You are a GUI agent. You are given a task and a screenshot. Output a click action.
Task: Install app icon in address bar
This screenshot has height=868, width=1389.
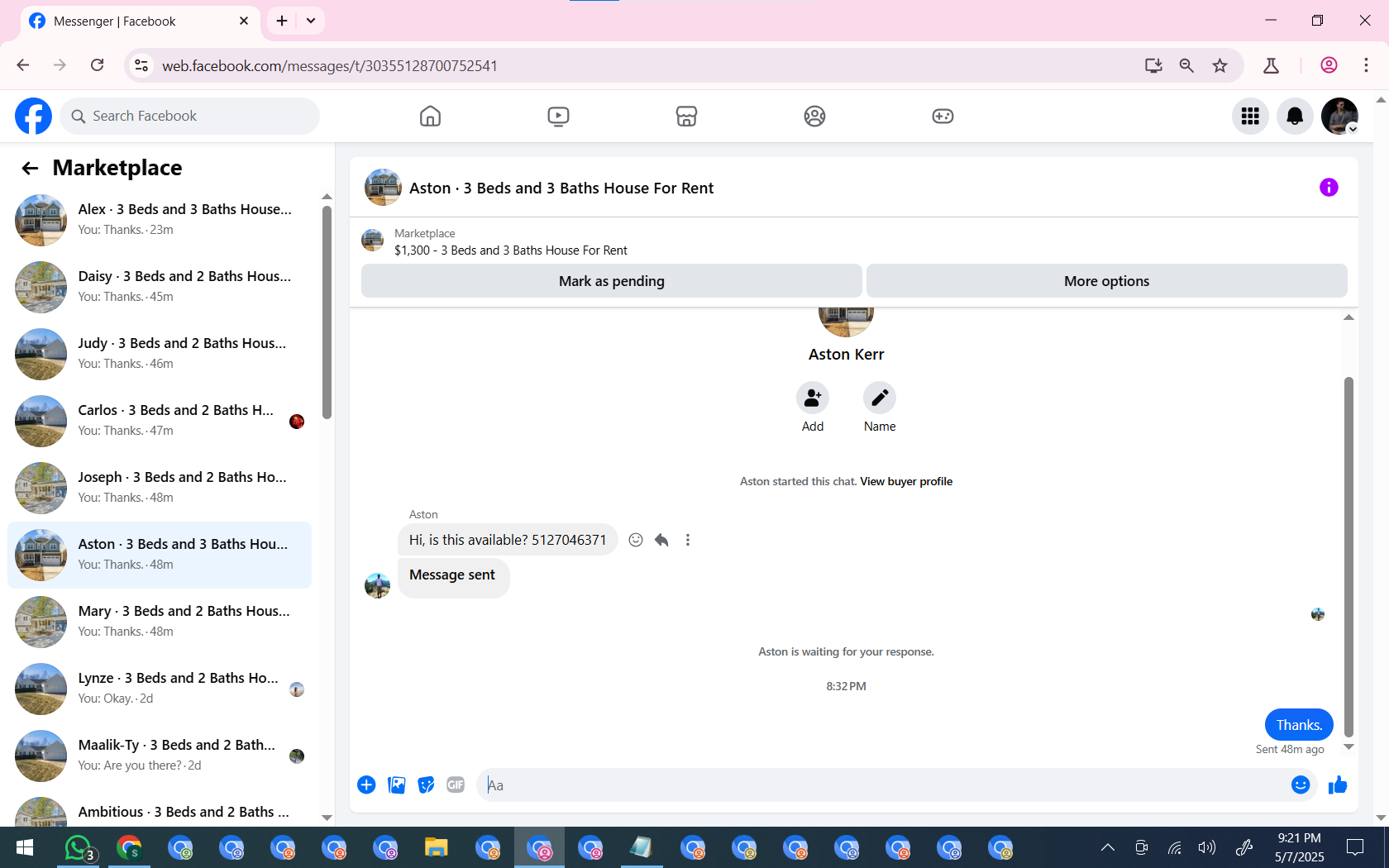1153,65
